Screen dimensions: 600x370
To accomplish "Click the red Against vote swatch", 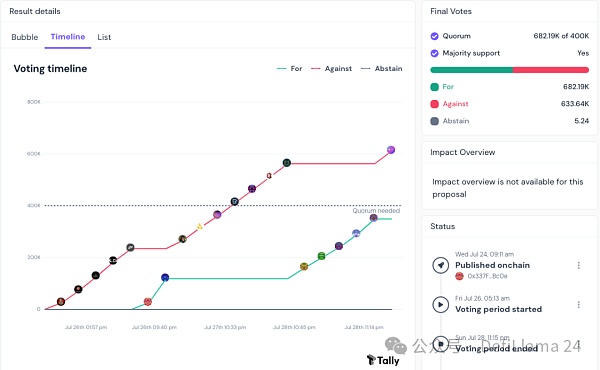I will click(x=434, y=104).
